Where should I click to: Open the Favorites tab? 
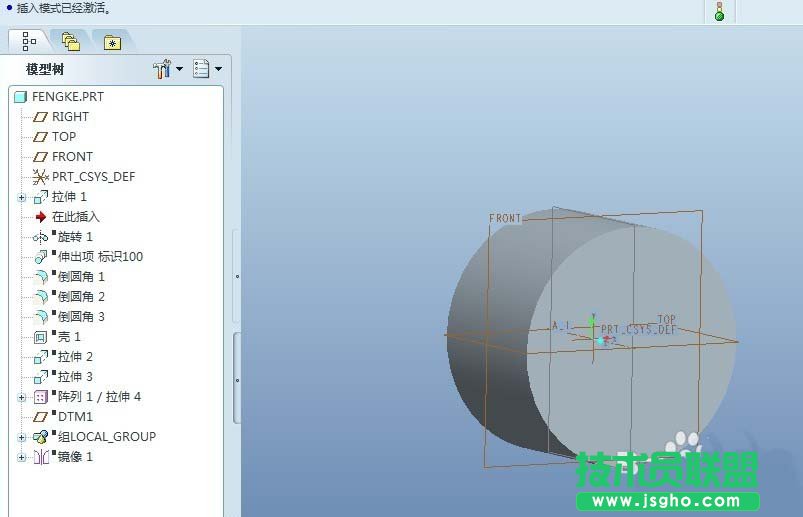(112, 42)
